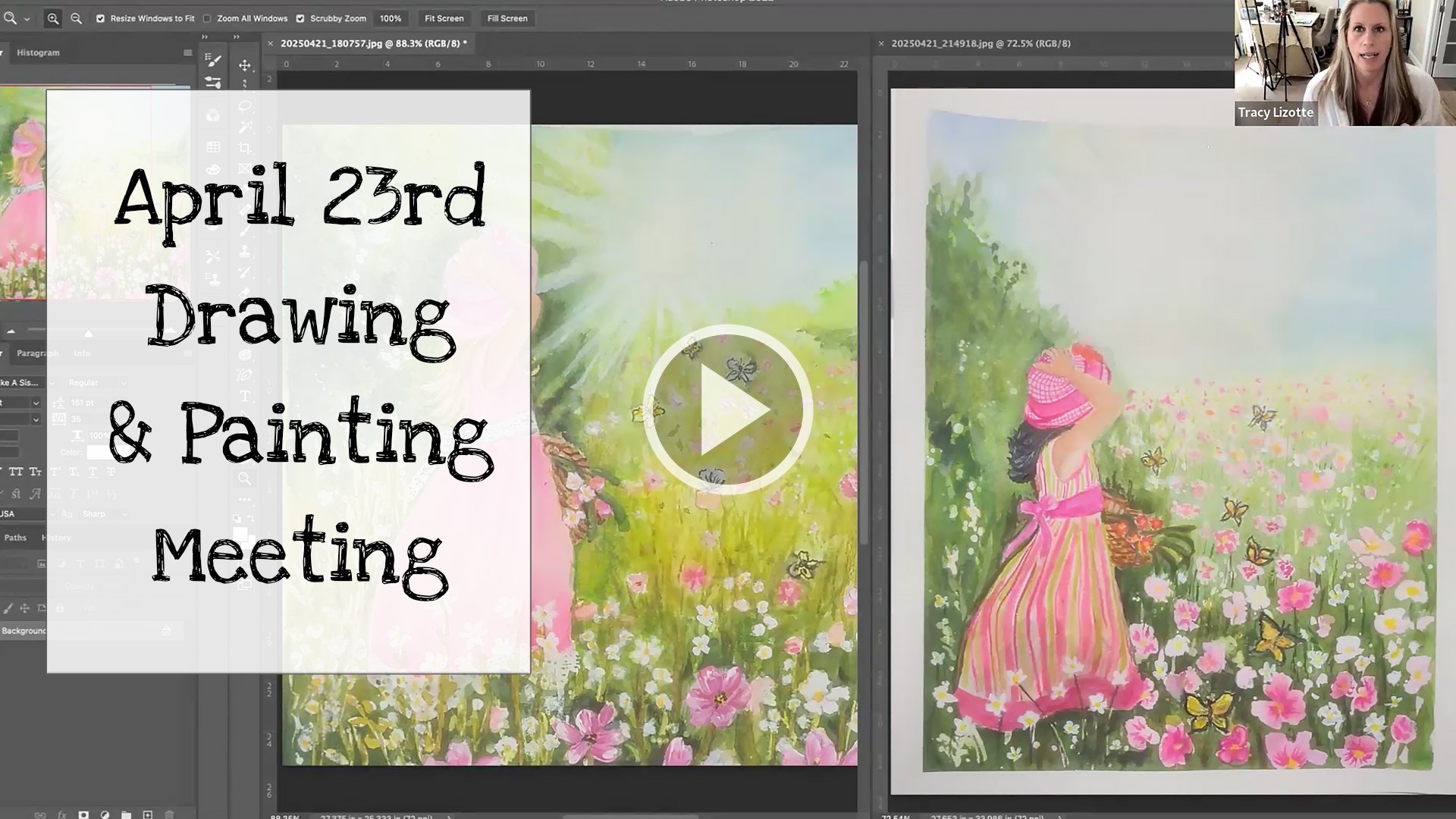Lock image pixels brush icon
The width and height of the screenshot is (1456, 819).
coord(8,608)
